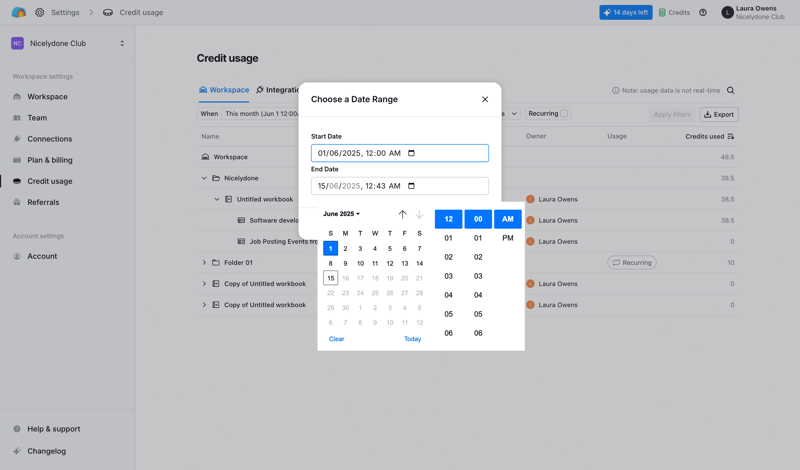Image resolution: width=800 pixels, height=470 pixels.
Task: Expand the last Copy of Untitled workbook row
Action: click(x=204, y=305)
